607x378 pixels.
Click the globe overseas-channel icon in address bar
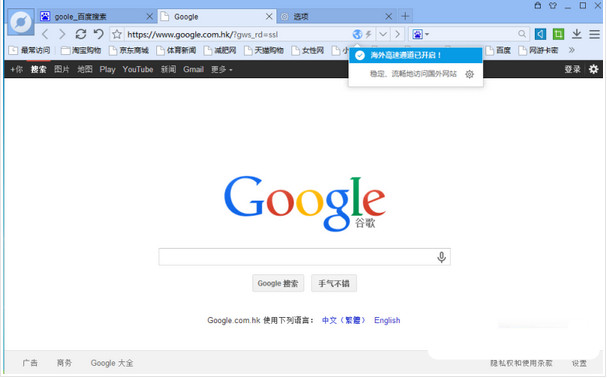[x=357, y=34]
